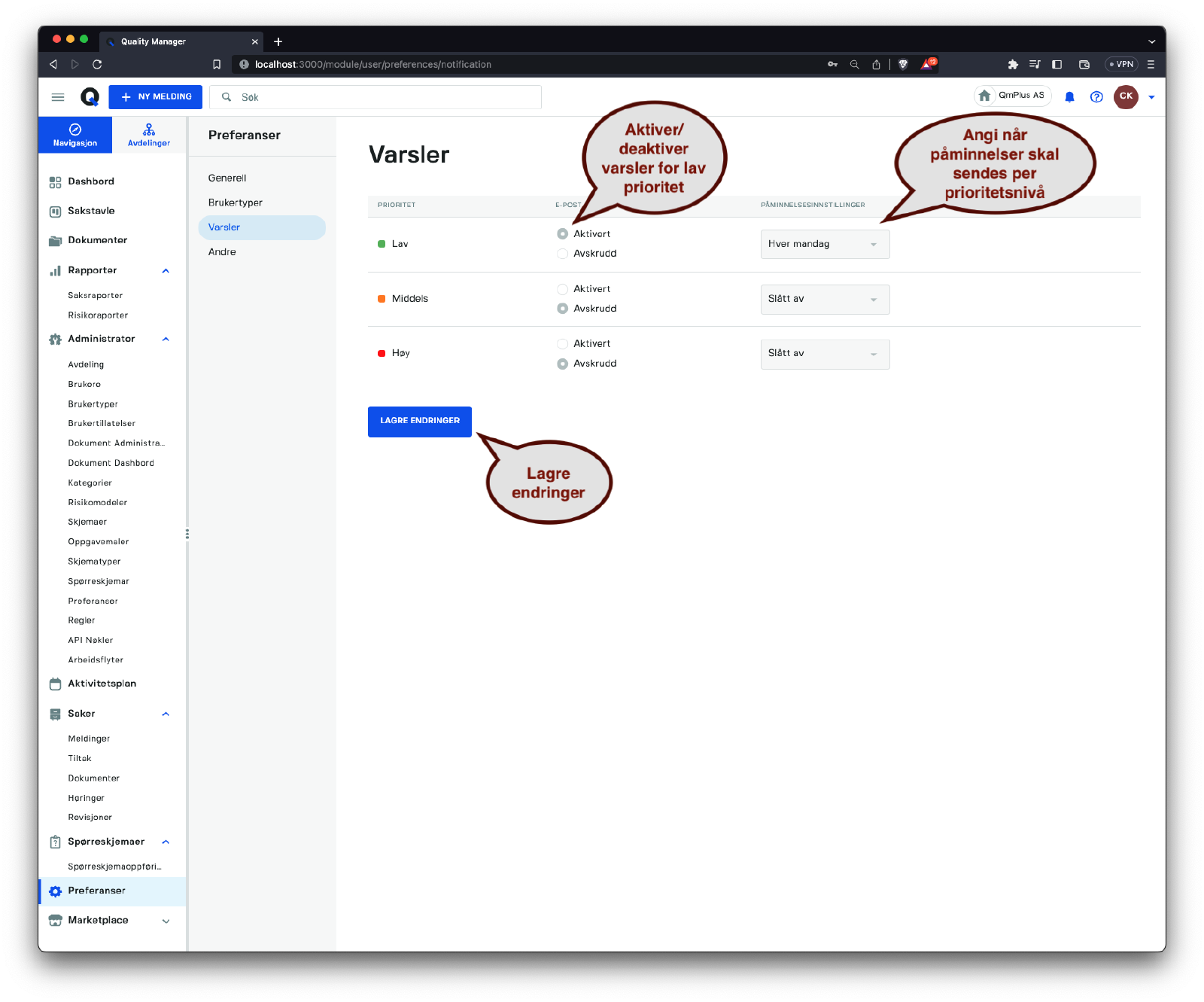This screenshot has height=1002, width=1204.
Task: Click the Søk search field
Action: 384,97
